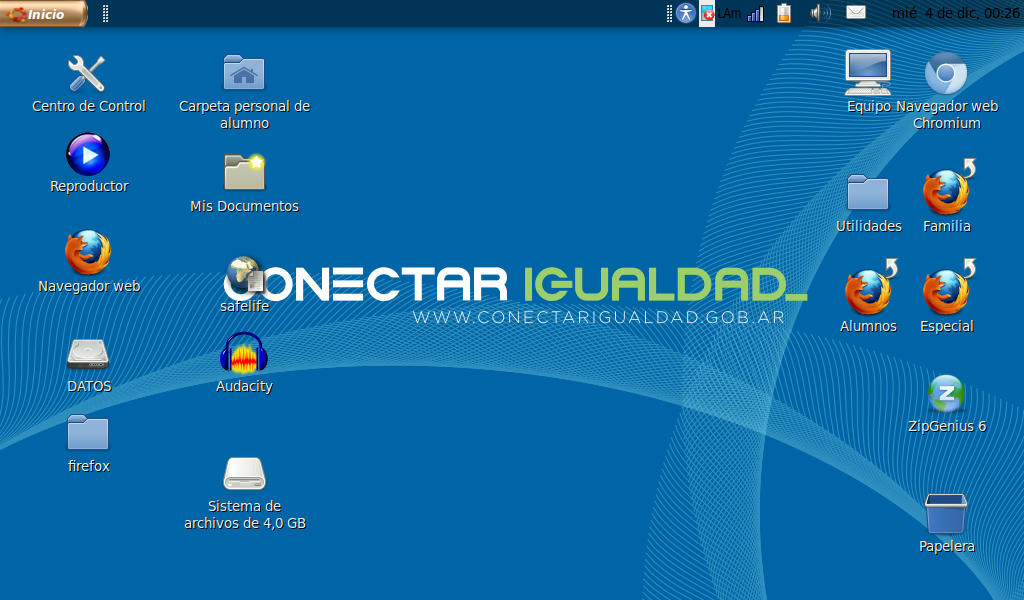The height and width of the screenshot is (600, 1024).
Task: Click the accessibility icon in top panel
Action: [x=686, y=13]
